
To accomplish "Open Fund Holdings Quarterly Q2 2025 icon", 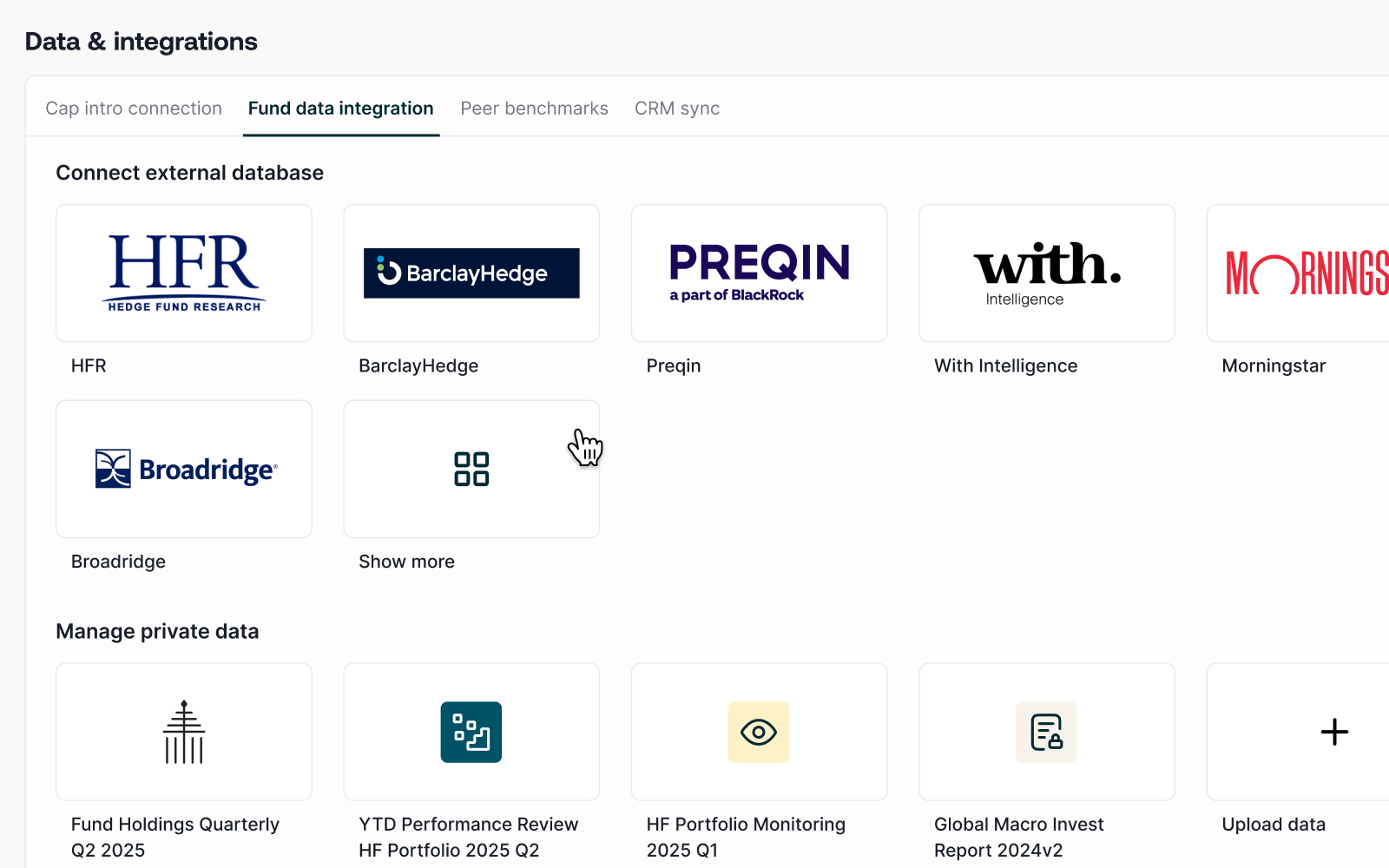I will pyautogui.click(x=184, y=732).
